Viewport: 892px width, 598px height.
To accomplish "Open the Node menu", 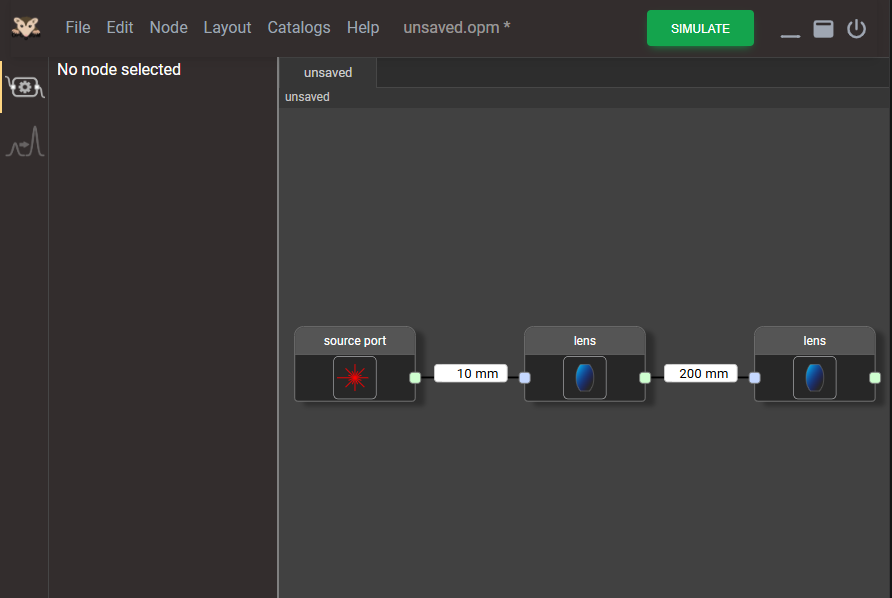I will coord(168,27).
